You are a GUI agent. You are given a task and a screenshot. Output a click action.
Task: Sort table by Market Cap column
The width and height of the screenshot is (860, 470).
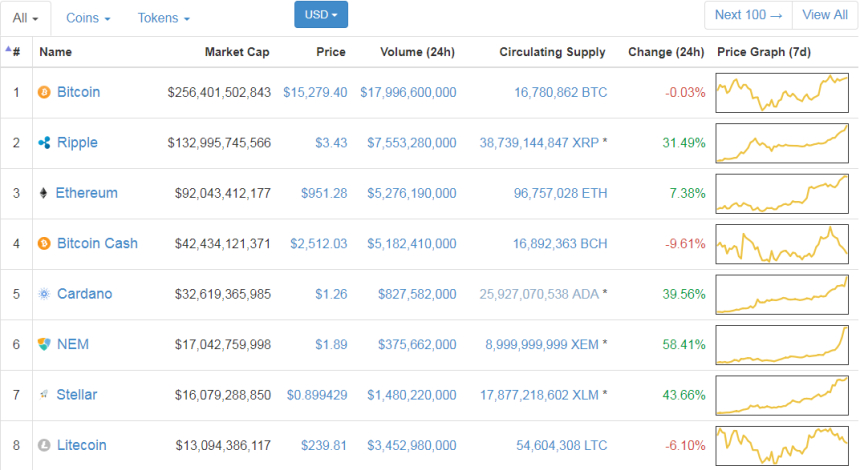237,52
